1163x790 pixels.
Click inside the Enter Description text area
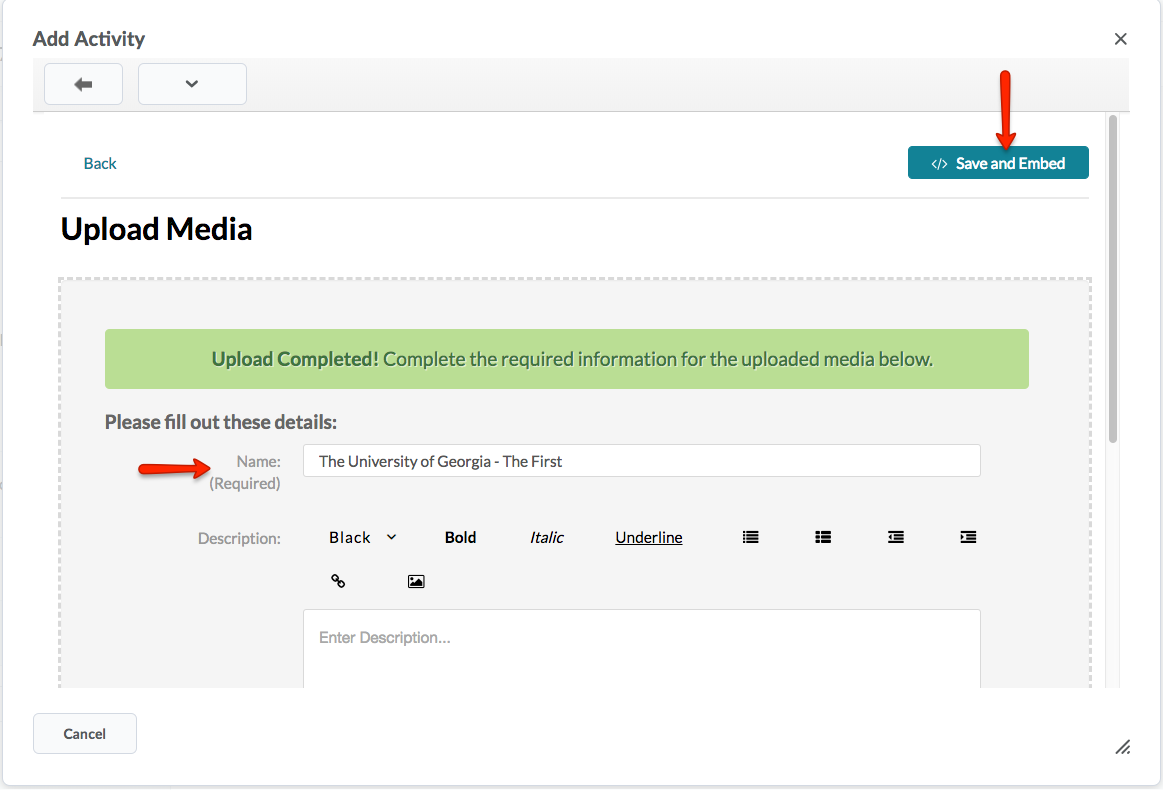(641, 648)
